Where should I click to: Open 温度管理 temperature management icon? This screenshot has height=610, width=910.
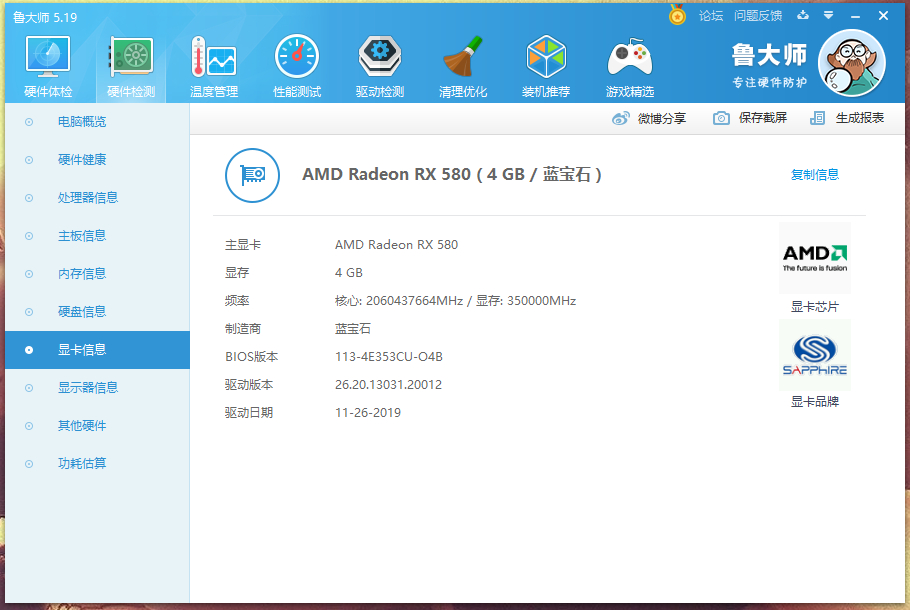[x=214, y=57]
